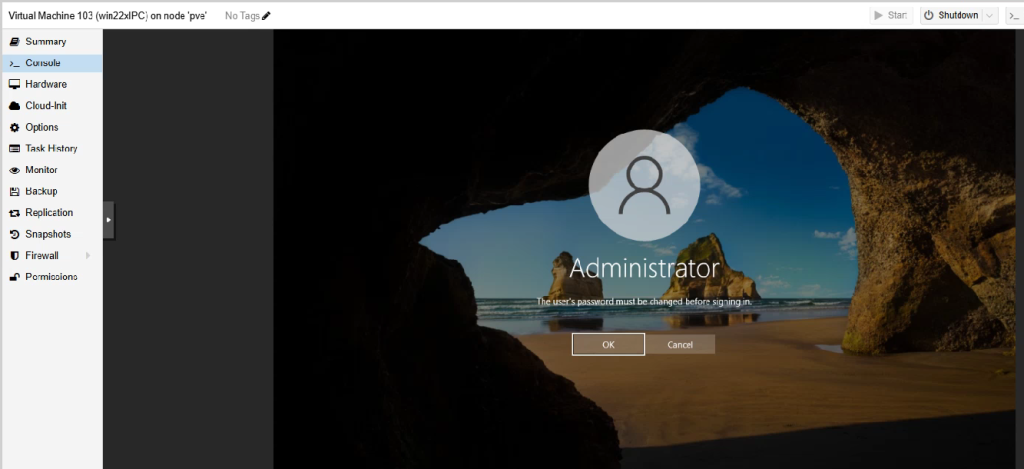Click the Start VM button
This screenshot has height=469, width=1024.
891,16
